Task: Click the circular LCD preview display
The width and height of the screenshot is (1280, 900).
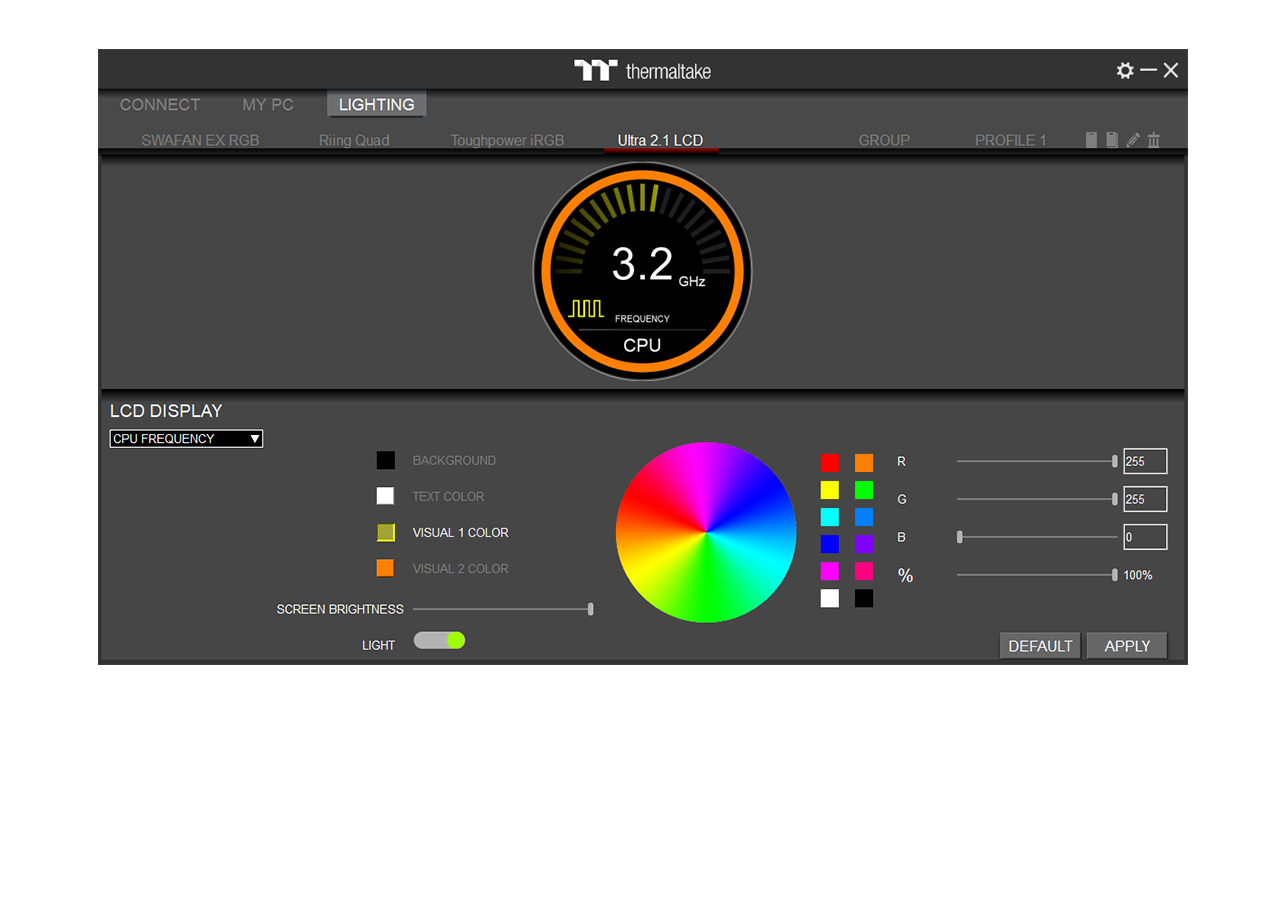Action: [642, 271]
